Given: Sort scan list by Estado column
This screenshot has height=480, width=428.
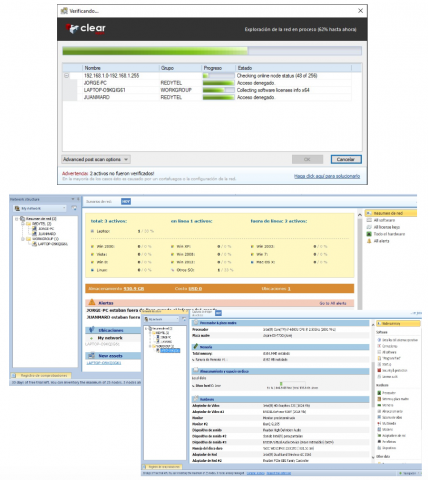Looking at the screenshot, I should click(293, 68).
